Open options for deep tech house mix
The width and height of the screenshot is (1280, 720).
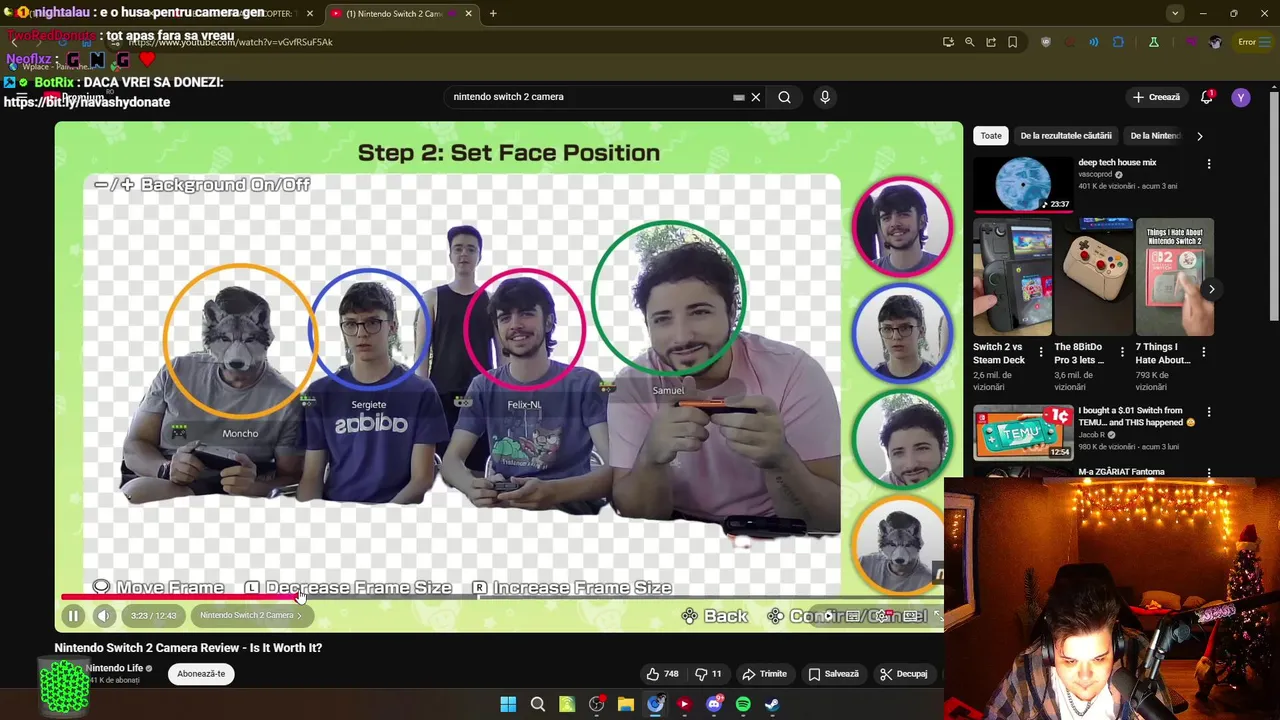(1209, 164)
